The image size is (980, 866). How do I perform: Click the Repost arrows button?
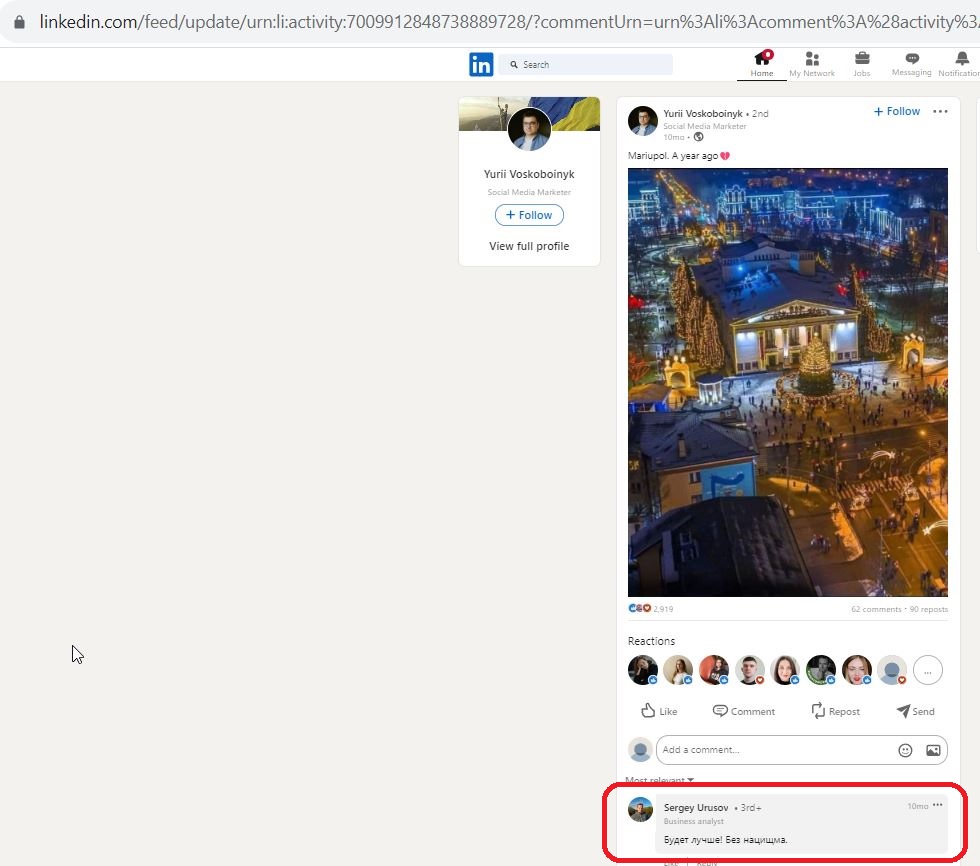pyautogui.click(x=835, y=711)
